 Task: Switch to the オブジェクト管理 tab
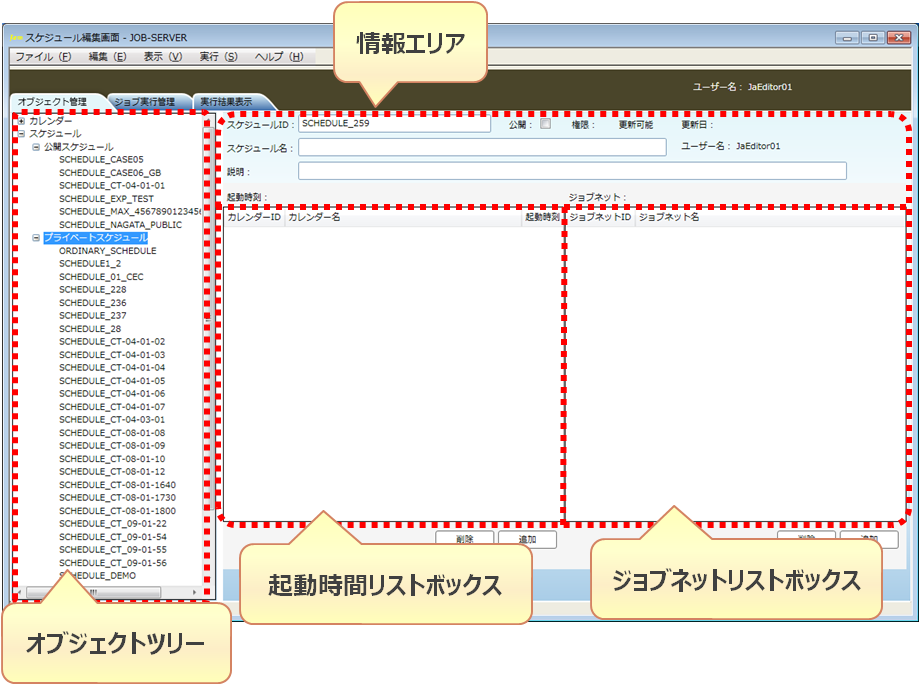pyautogui.click(x=52, y=102)
